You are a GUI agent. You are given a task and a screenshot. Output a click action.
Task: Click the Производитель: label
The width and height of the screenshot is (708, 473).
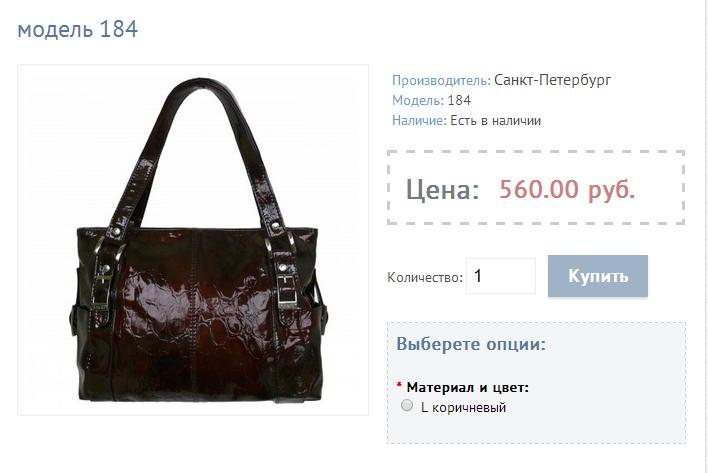[x=441, y=80]
